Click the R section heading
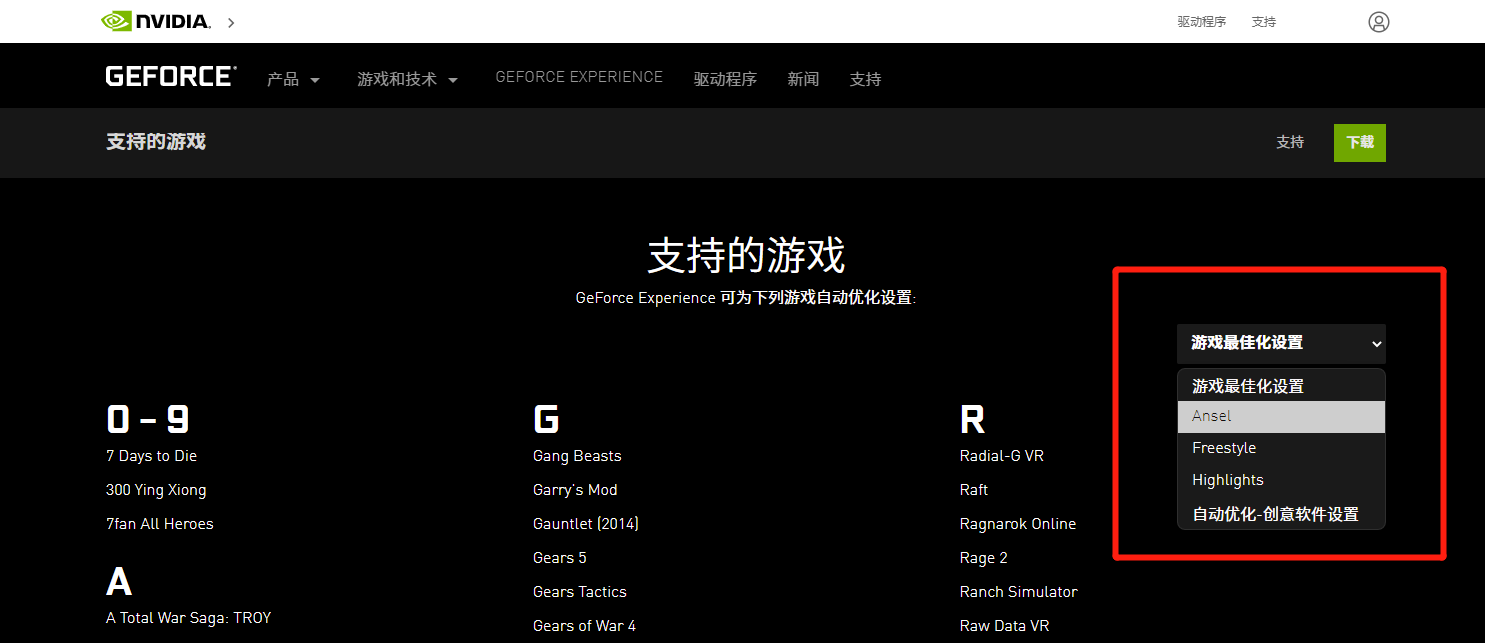This screenshot has height=643, width=1485. tap(972, 419)
